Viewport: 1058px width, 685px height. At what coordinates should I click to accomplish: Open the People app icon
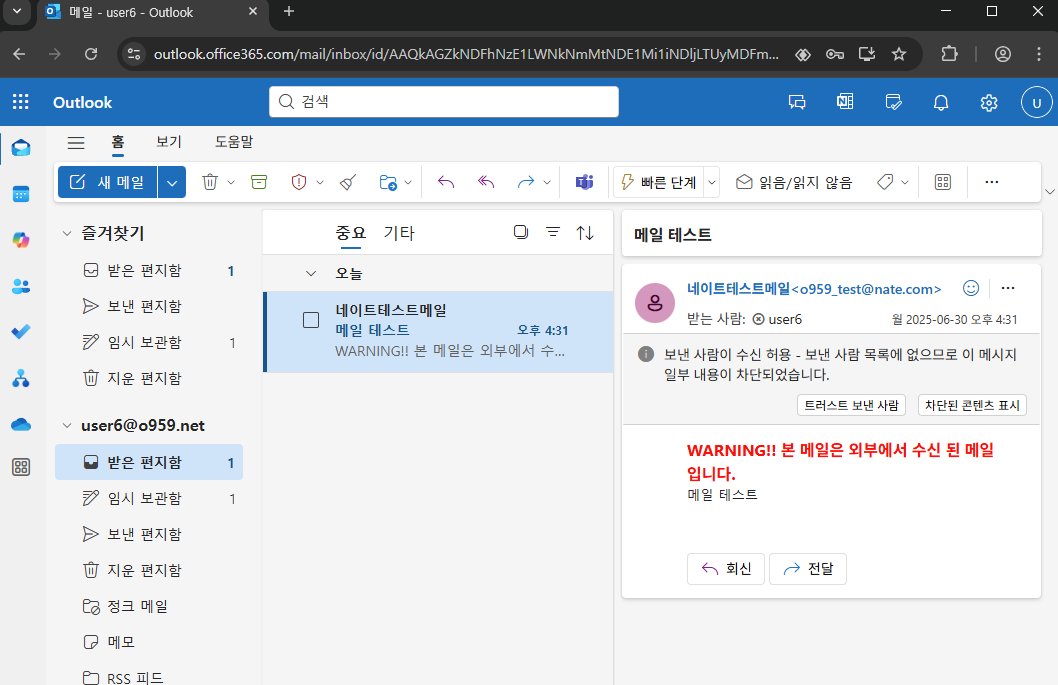[21, 286]
